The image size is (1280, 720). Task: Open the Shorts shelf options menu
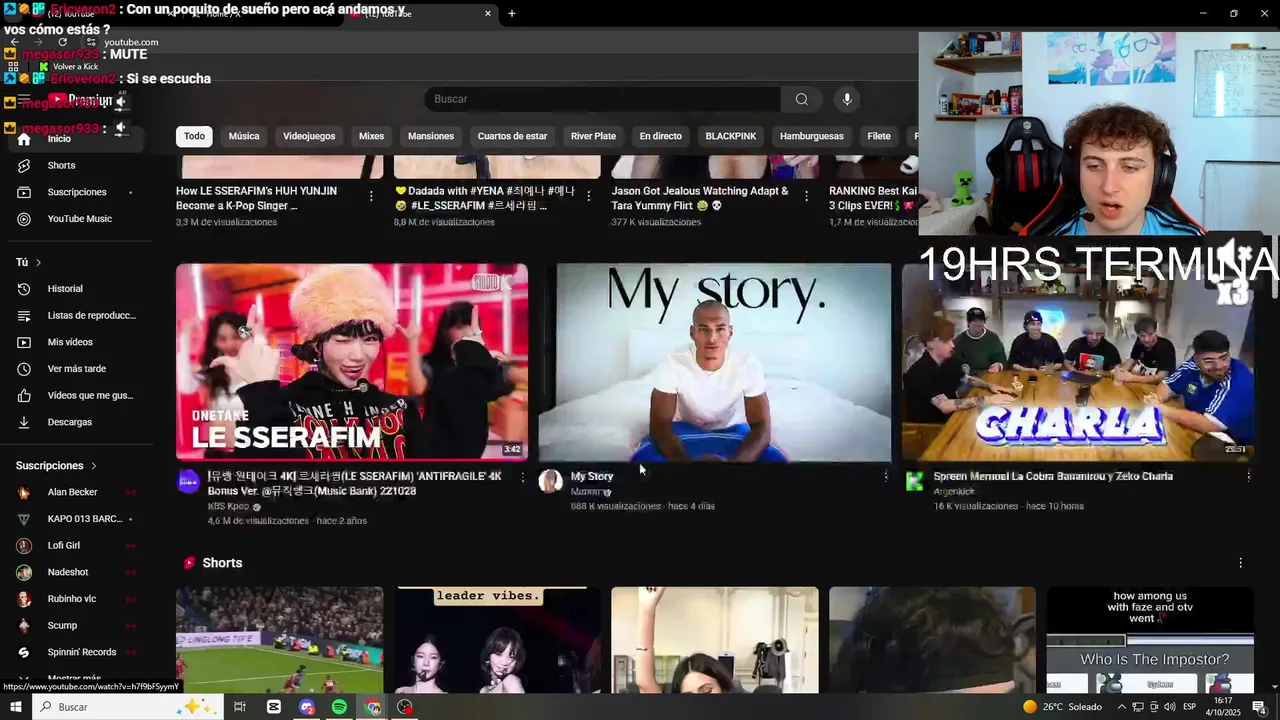[1240, 563]
